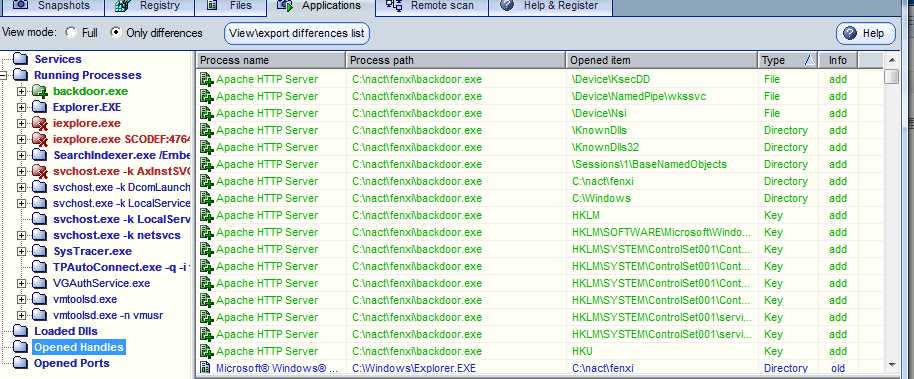Expand the svchost.exe -k AxInstSV node
This screenshot has width=914, height=379.
(22, 171)
